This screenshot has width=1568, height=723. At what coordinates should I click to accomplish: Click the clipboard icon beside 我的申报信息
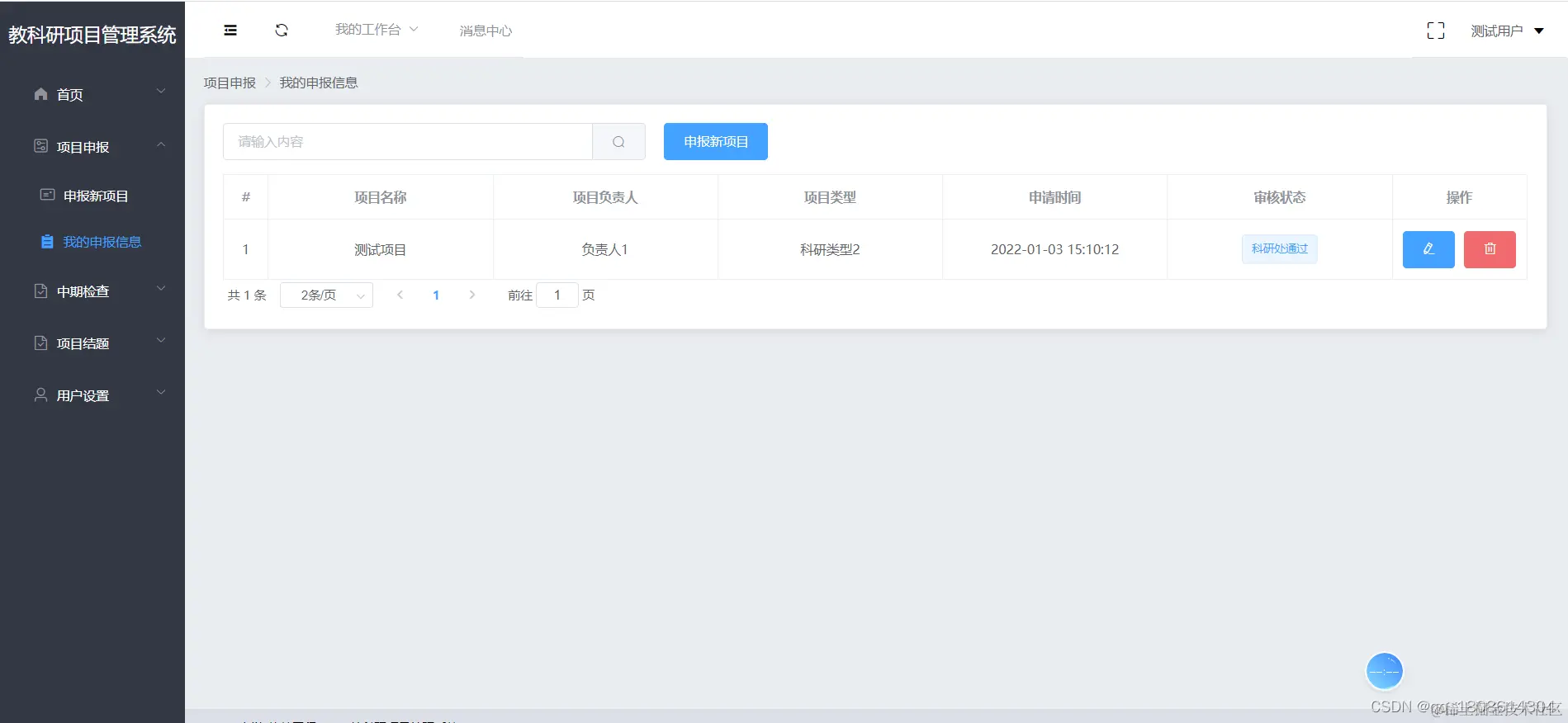pyautogui.click(x=48, y=242)
